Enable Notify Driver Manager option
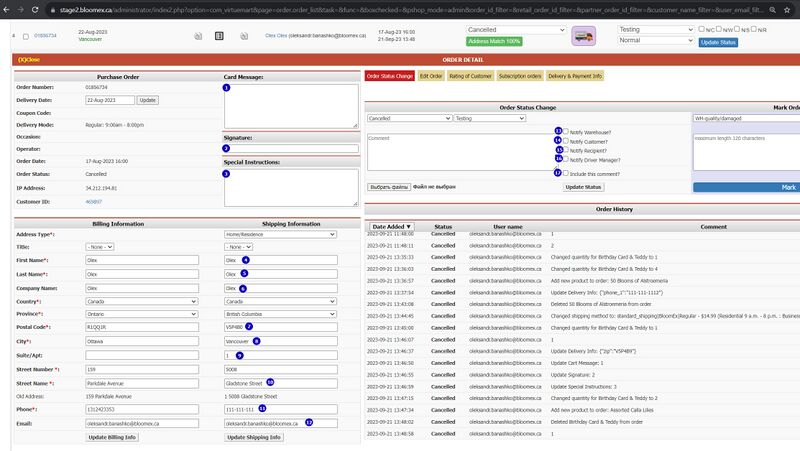Screen dimensions: 800x451 (566, 159)
